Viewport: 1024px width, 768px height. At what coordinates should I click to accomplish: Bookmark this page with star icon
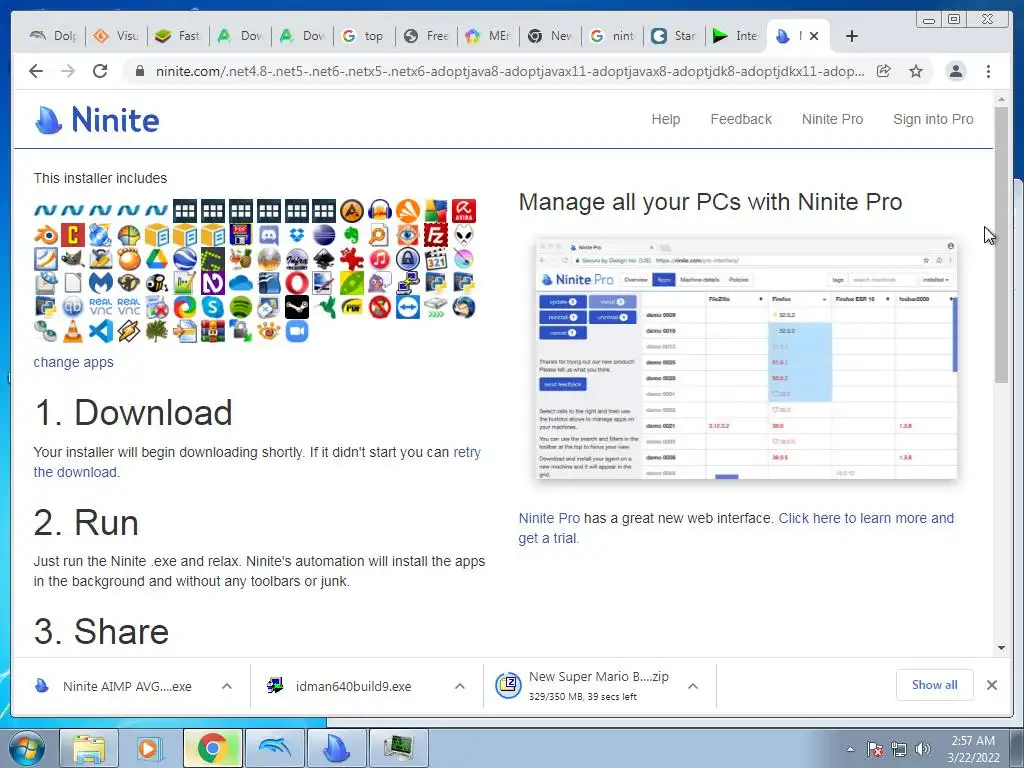click(x=916, y=71)
